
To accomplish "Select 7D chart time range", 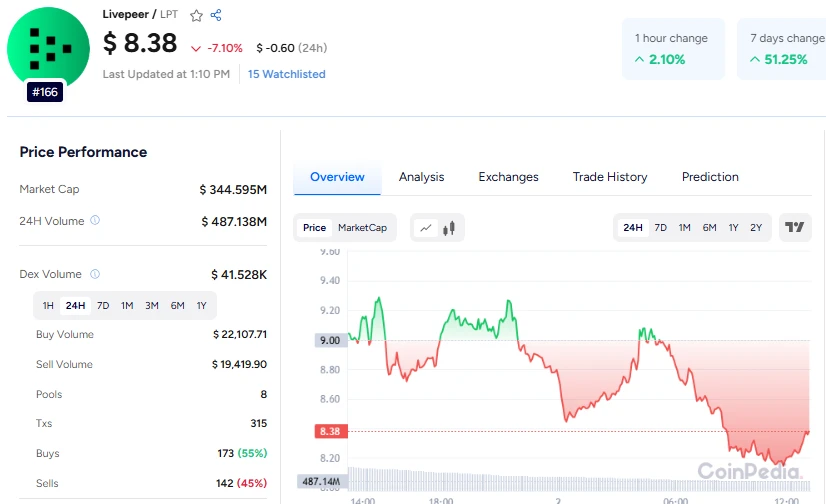I will 660,228.
